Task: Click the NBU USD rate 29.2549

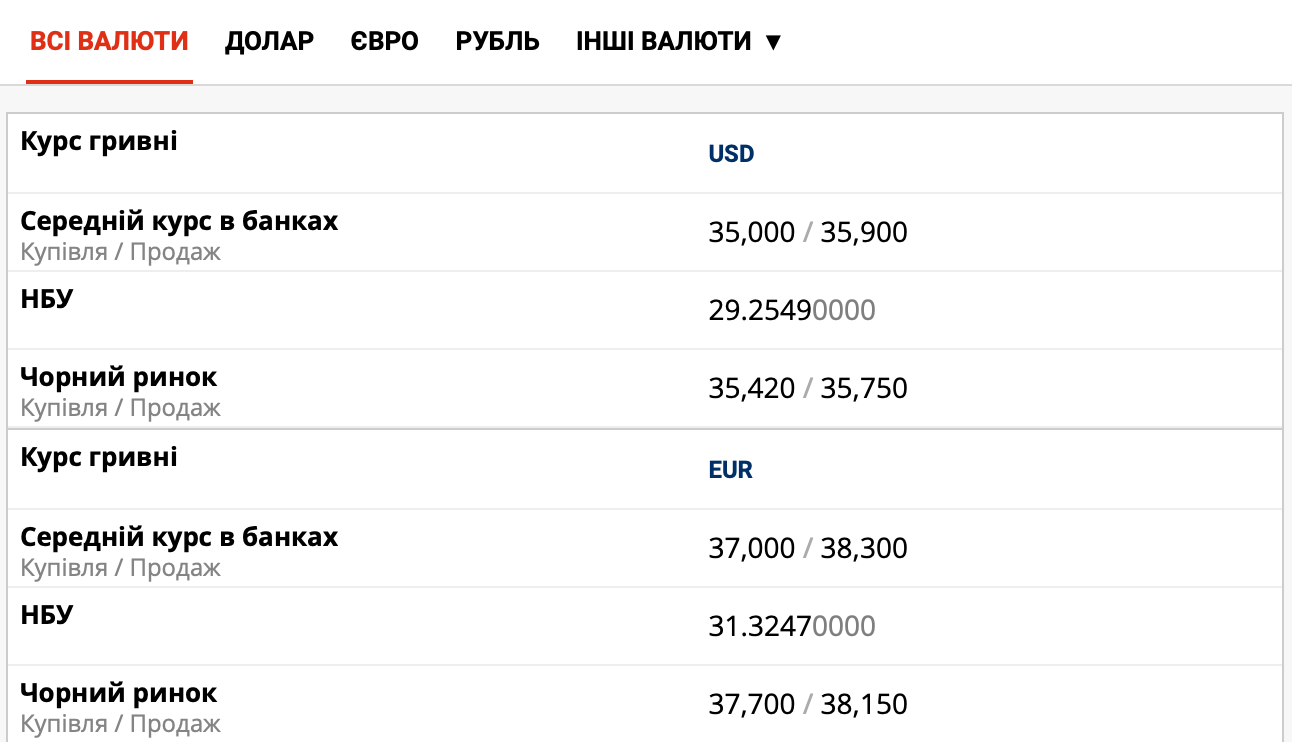Action: pyautogui.click(x=791, y=311)
